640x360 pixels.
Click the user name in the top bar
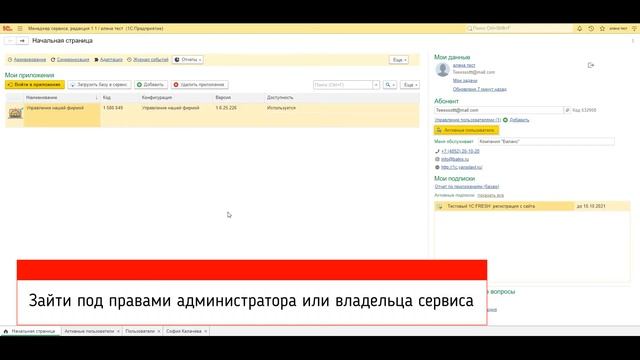point(618,29)
